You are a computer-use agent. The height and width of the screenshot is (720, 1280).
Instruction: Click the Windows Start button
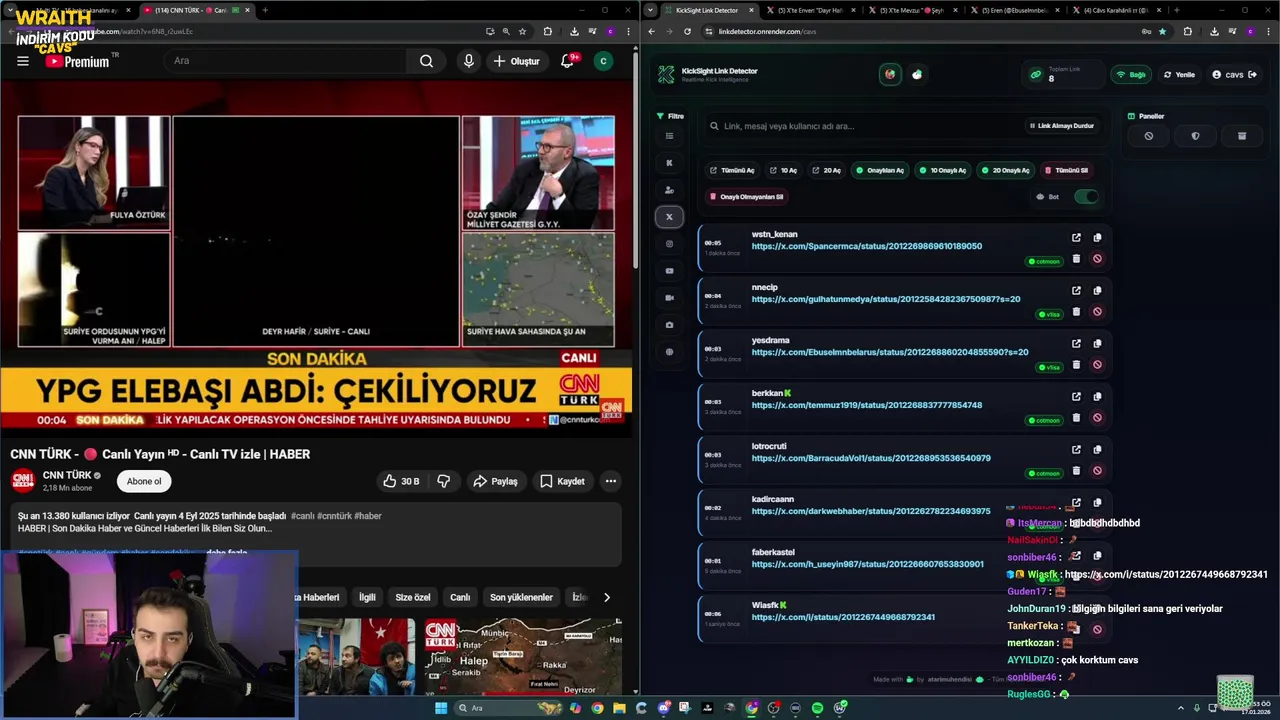pyautogui.click(x=440, y=708)
